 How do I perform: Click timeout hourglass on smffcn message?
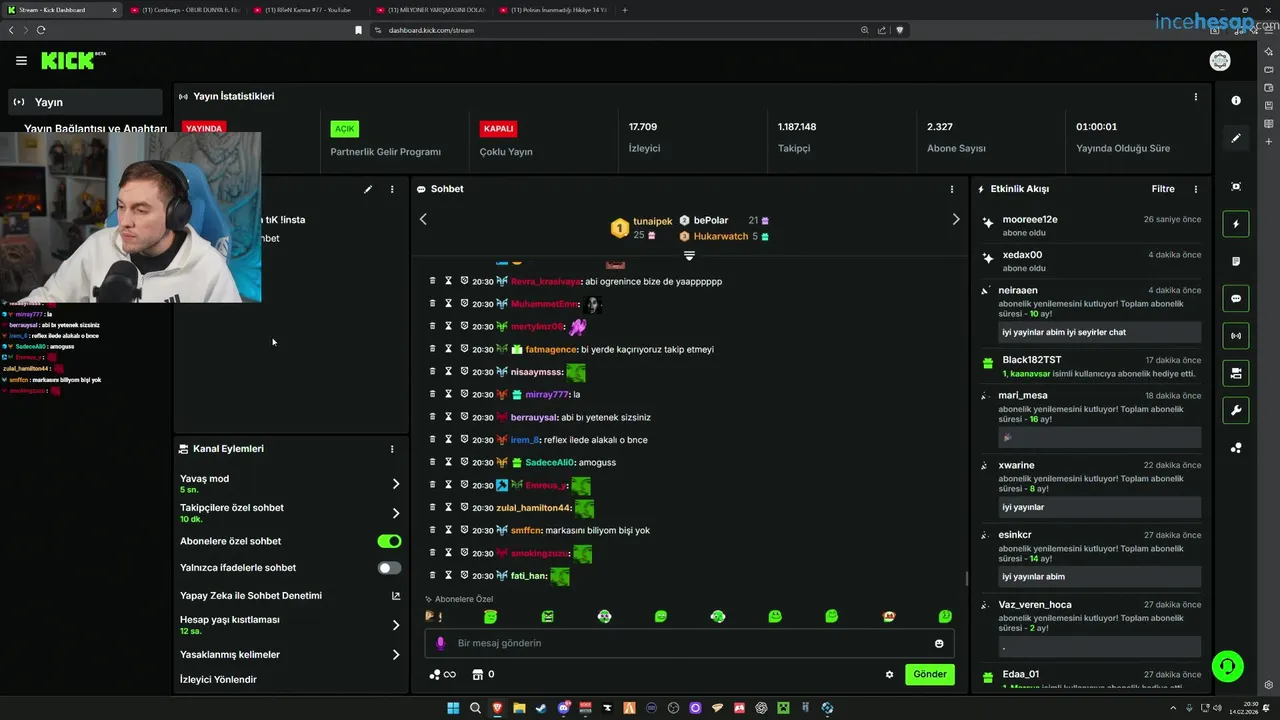[449, 530]
